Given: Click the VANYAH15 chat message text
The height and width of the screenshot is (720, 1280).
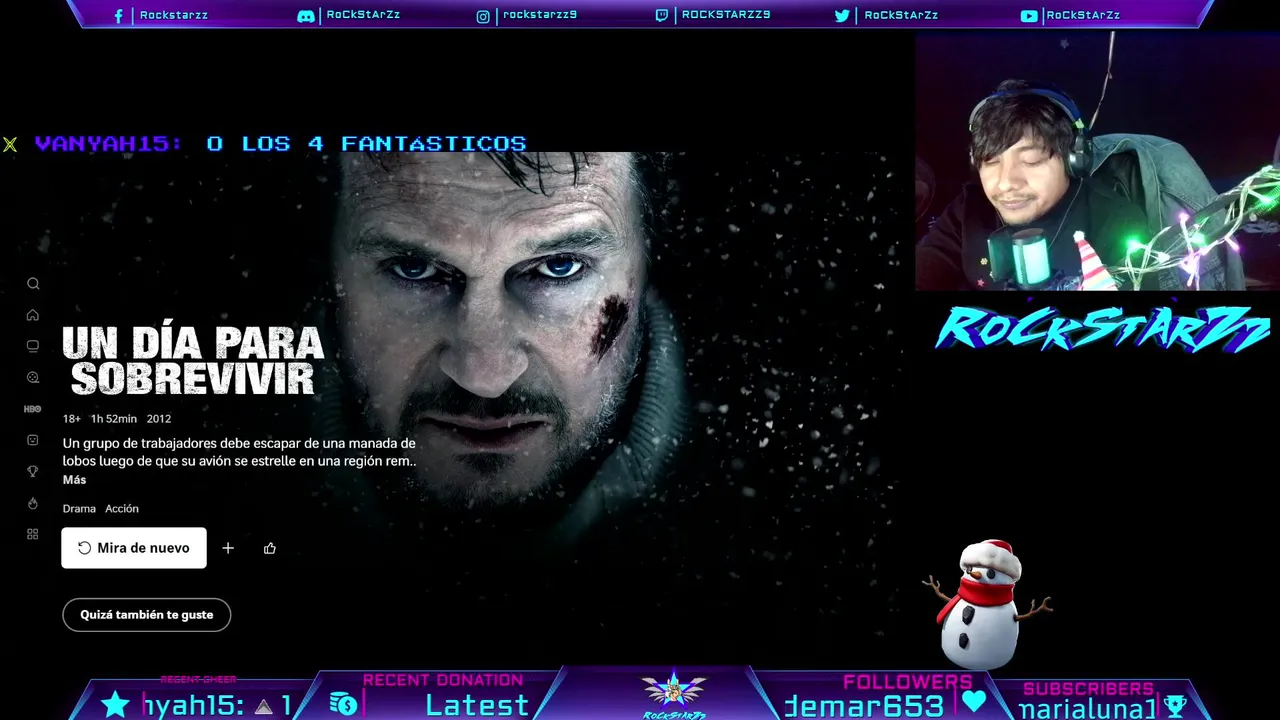Looking at the screenshot, I should pyautogui.click(x=281, y=144).
